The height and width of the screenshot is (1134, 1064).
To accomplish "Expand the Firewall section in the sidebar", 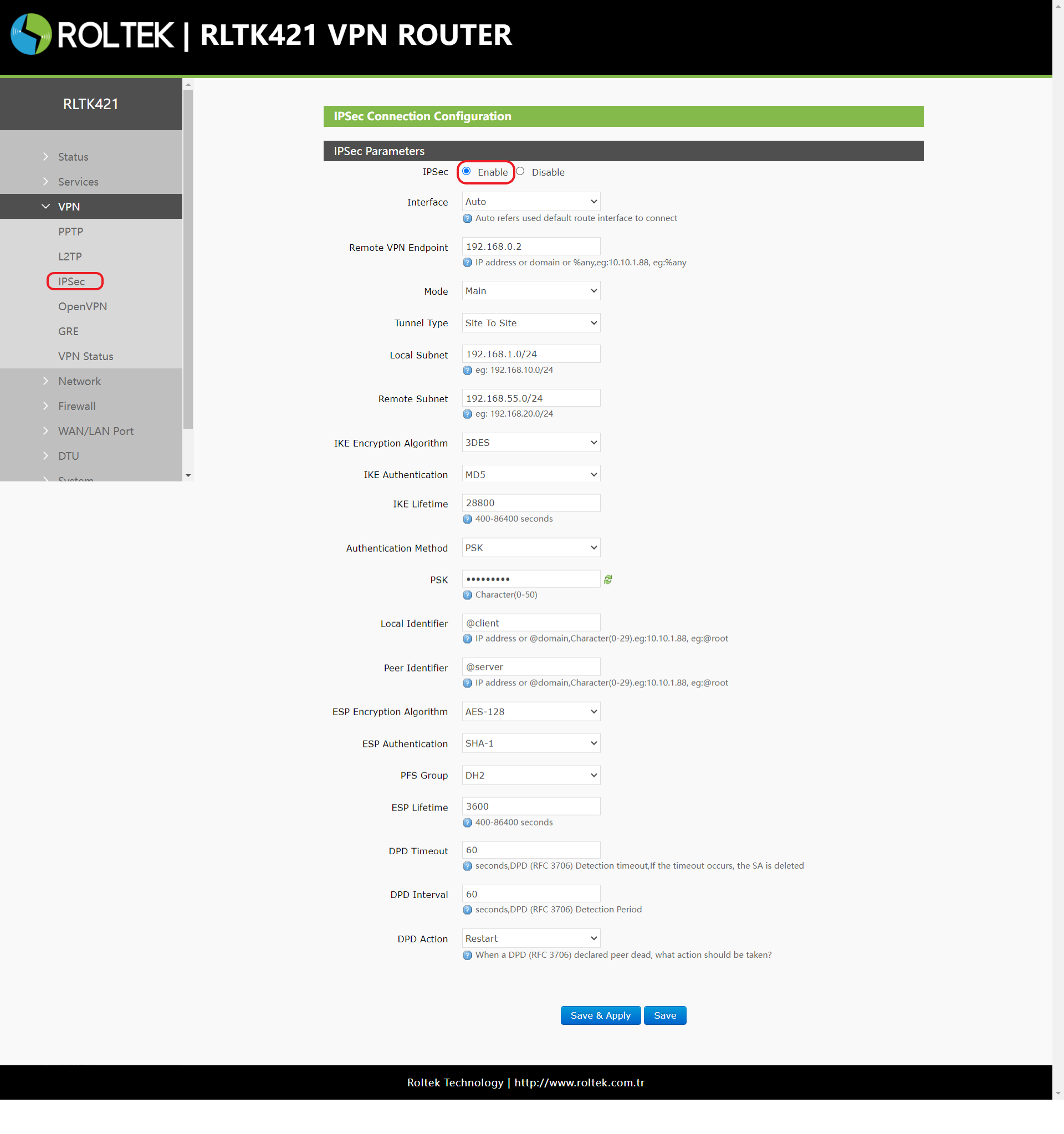I will (76, 406).
